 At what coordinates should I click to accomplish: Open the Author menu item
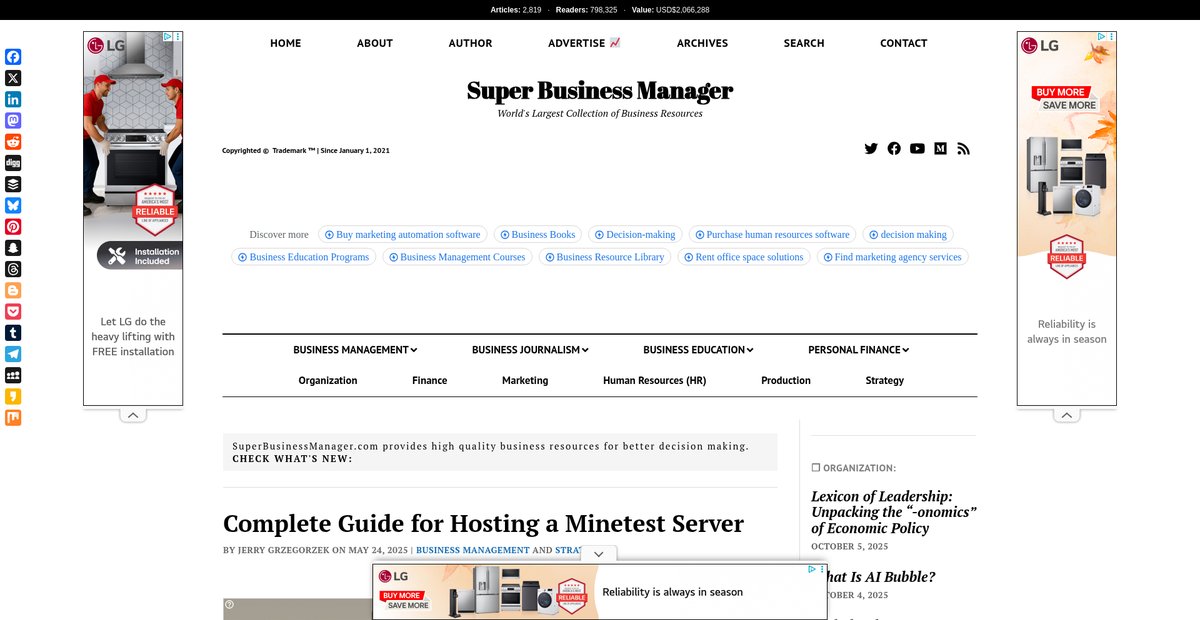470,43
